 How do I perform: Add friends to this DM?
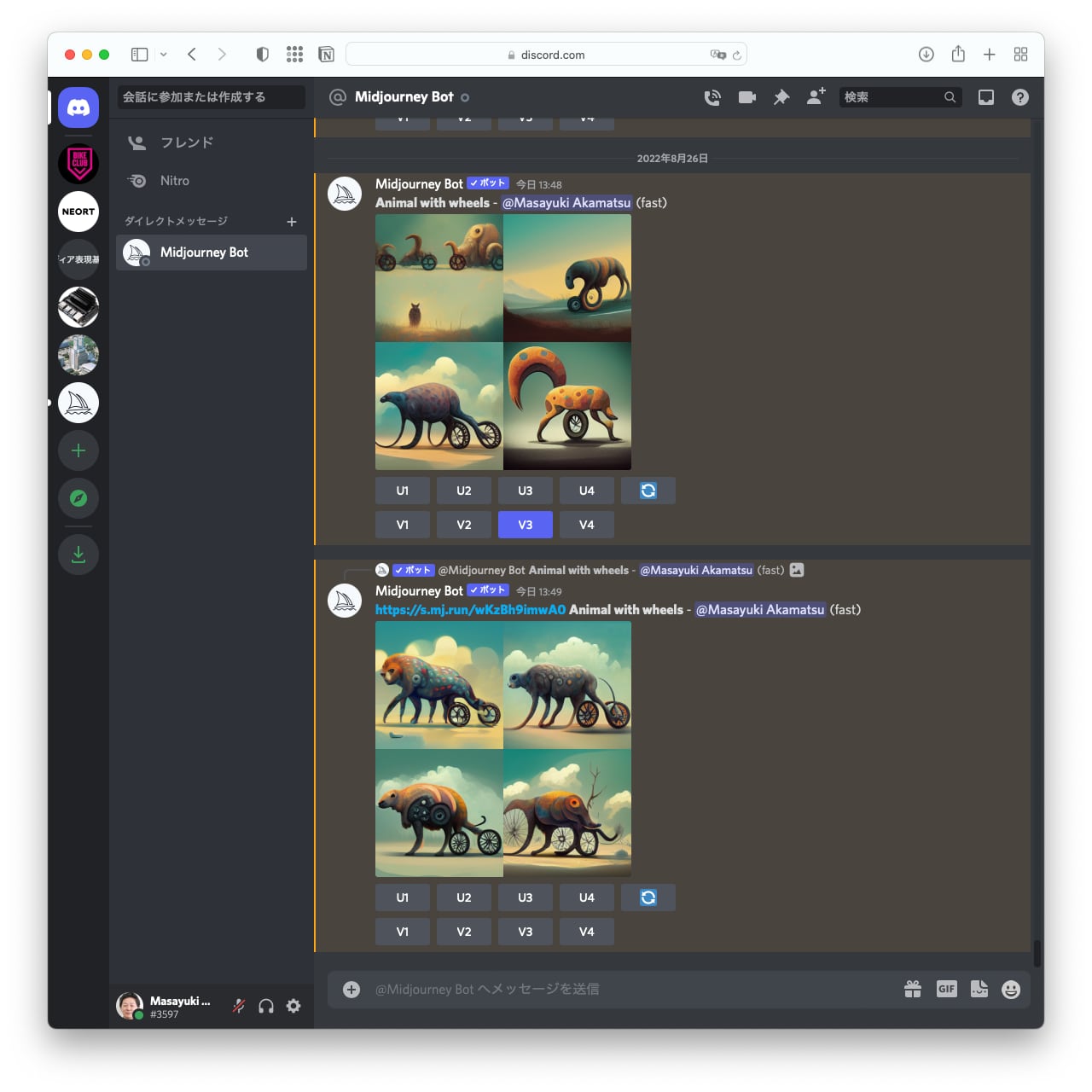tap(816, 96)
